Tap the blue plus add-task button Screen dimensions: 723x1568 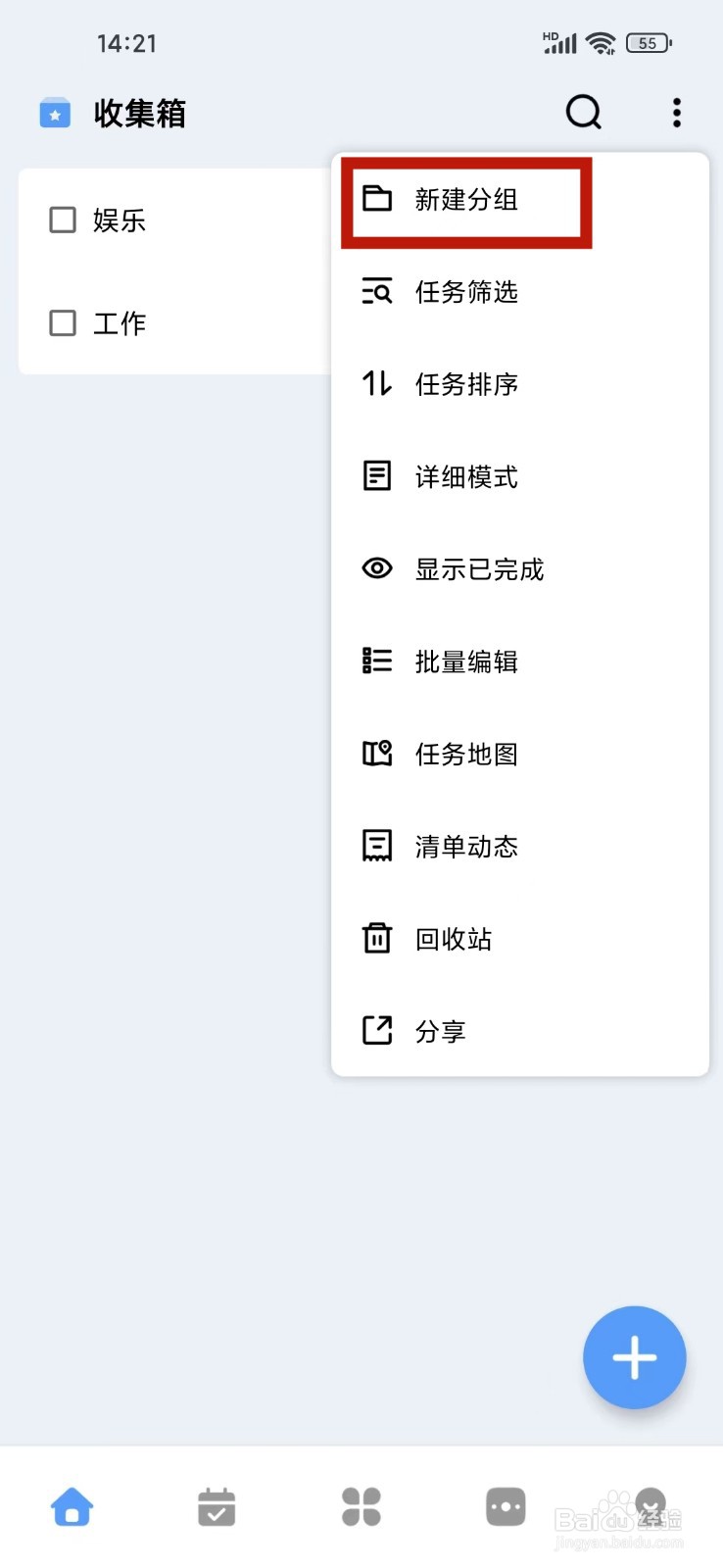pos(635,1357)
